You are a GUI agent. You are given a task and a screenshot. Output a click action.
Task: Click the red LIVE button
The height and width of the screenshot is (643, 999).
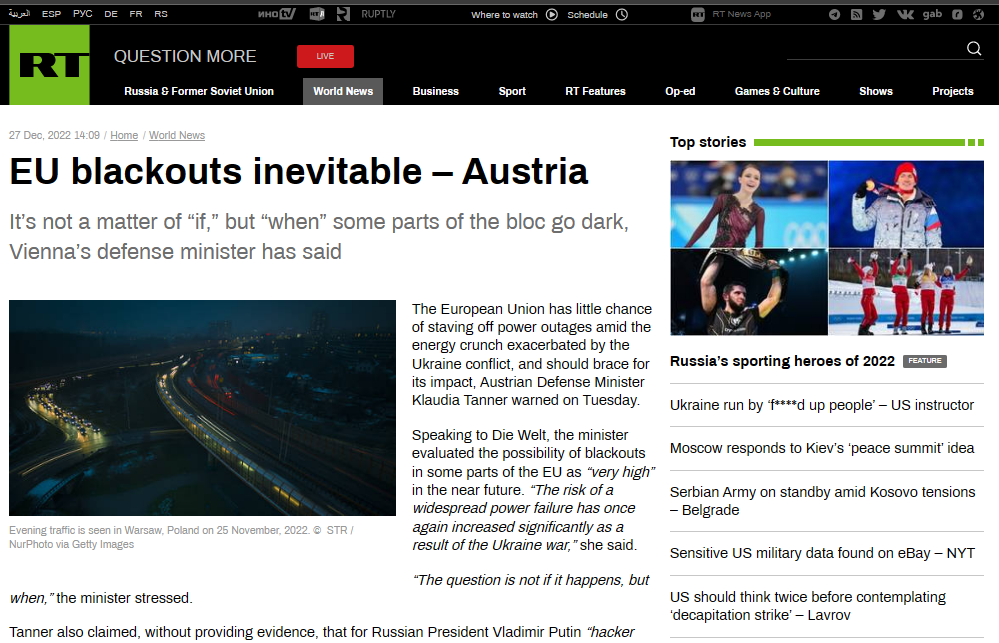pyautogui.click(x=325, y=56)
